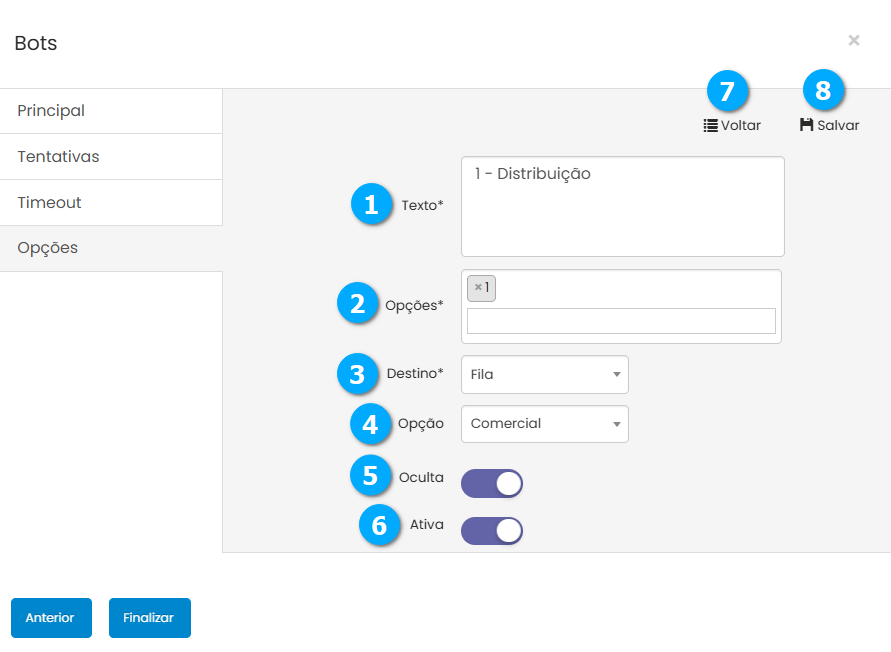The height and width of the screenshot is (652, 891).
Task: Select the Timeout tab
Action: [110, 203]
